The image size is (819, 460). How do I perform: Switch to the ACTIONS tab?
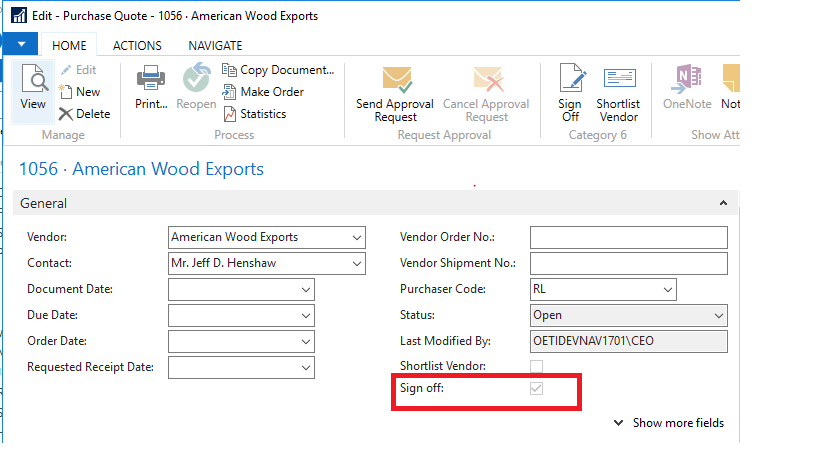tap(137, 46)
